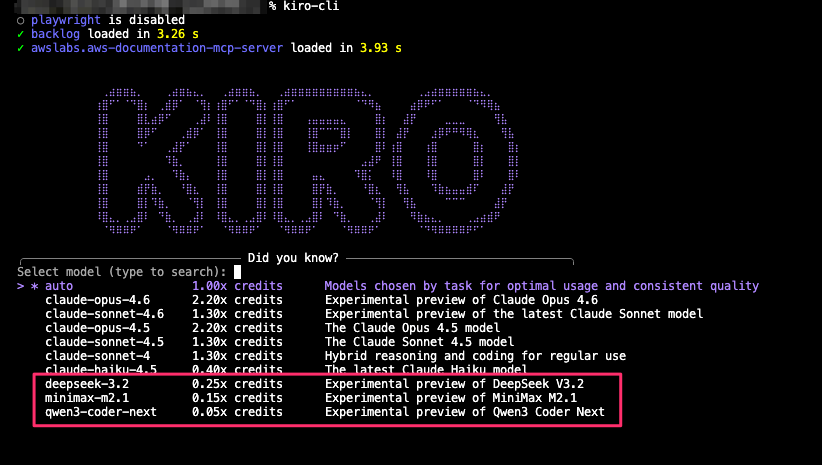This screenshot has height=465, width=822.
Task: Click 'Experimental preview of Qwen3 Coder Next'
Action: [x=464, y=412]
